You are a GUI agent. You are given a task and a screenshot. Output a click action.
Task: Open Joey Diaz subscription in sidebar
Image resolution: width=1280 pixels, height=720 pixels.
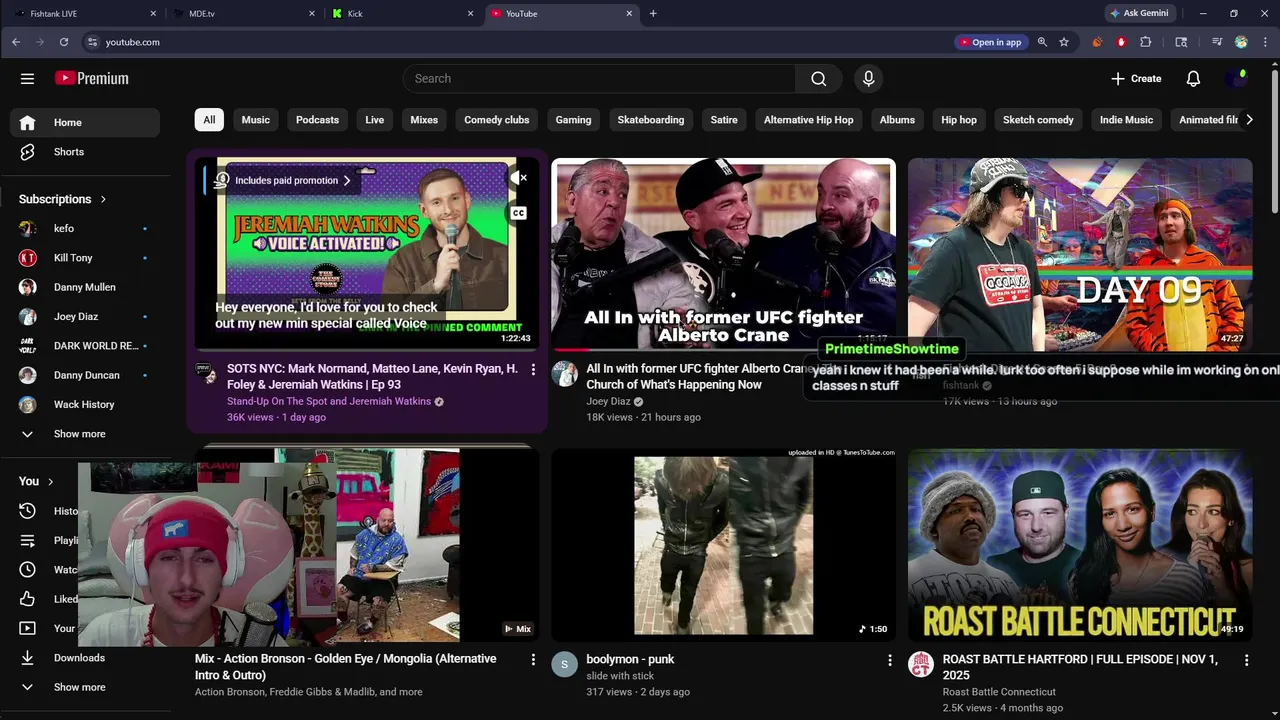click(x=85, y=316)
